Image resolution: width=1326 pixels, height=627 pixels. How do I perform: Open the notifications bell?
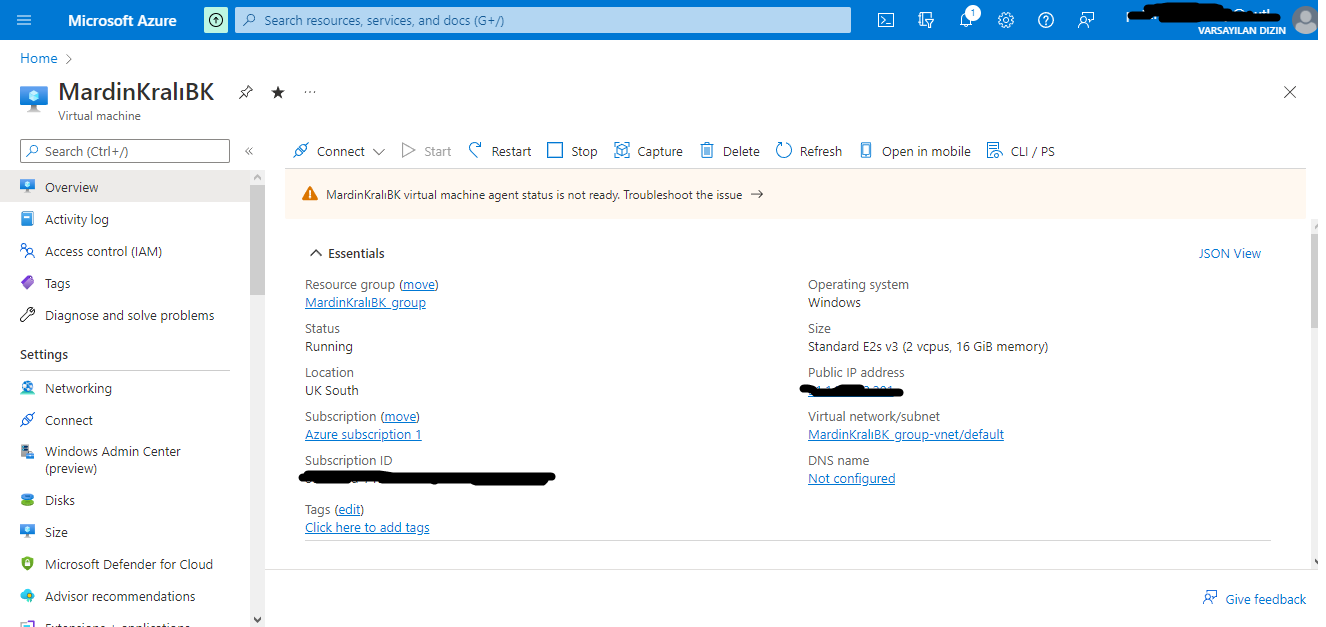(966, 20)
